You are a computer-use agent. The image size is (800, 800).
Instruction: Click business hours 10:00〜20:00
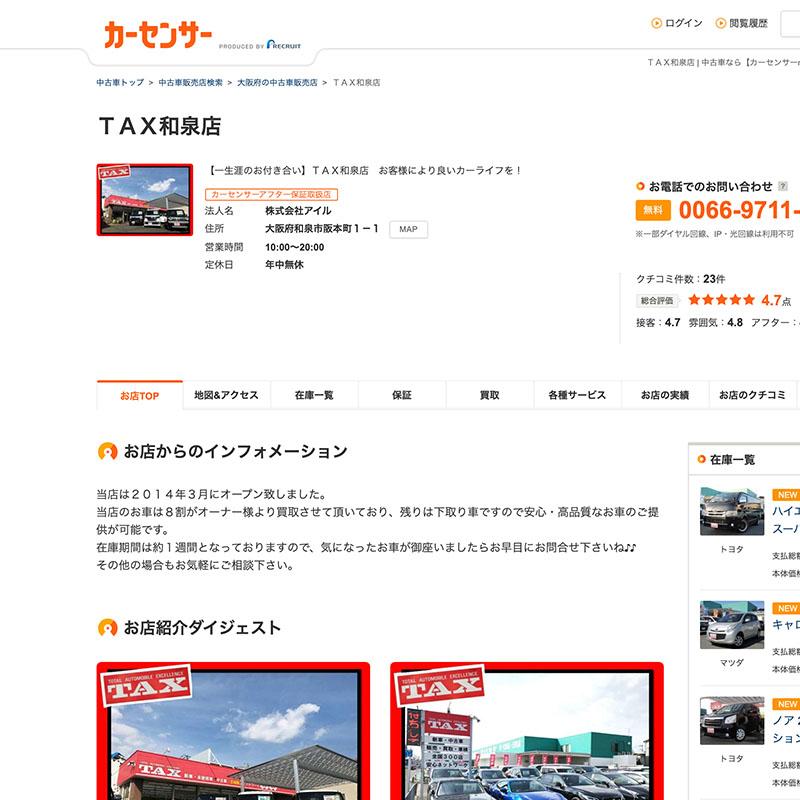[294, 247]
